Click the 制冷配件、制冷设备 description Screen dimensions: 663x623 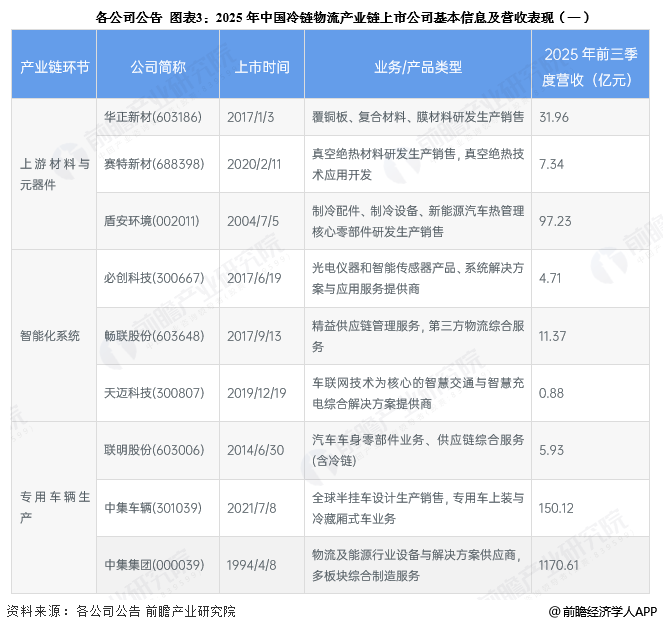tap(418, 221)
